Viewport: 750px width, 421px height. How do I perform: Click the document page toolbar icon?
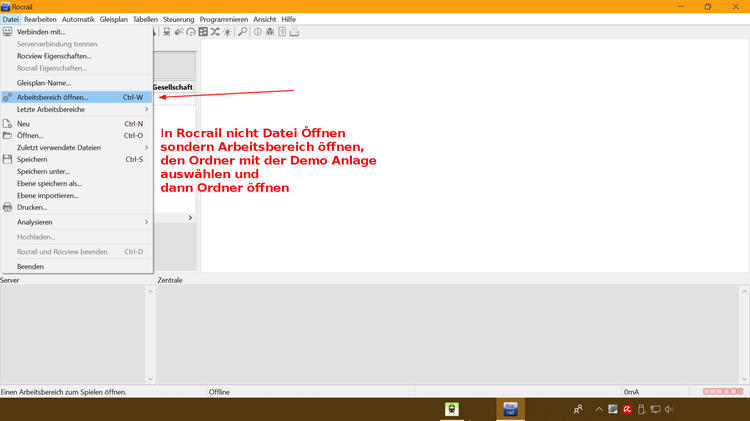[282, 32]
